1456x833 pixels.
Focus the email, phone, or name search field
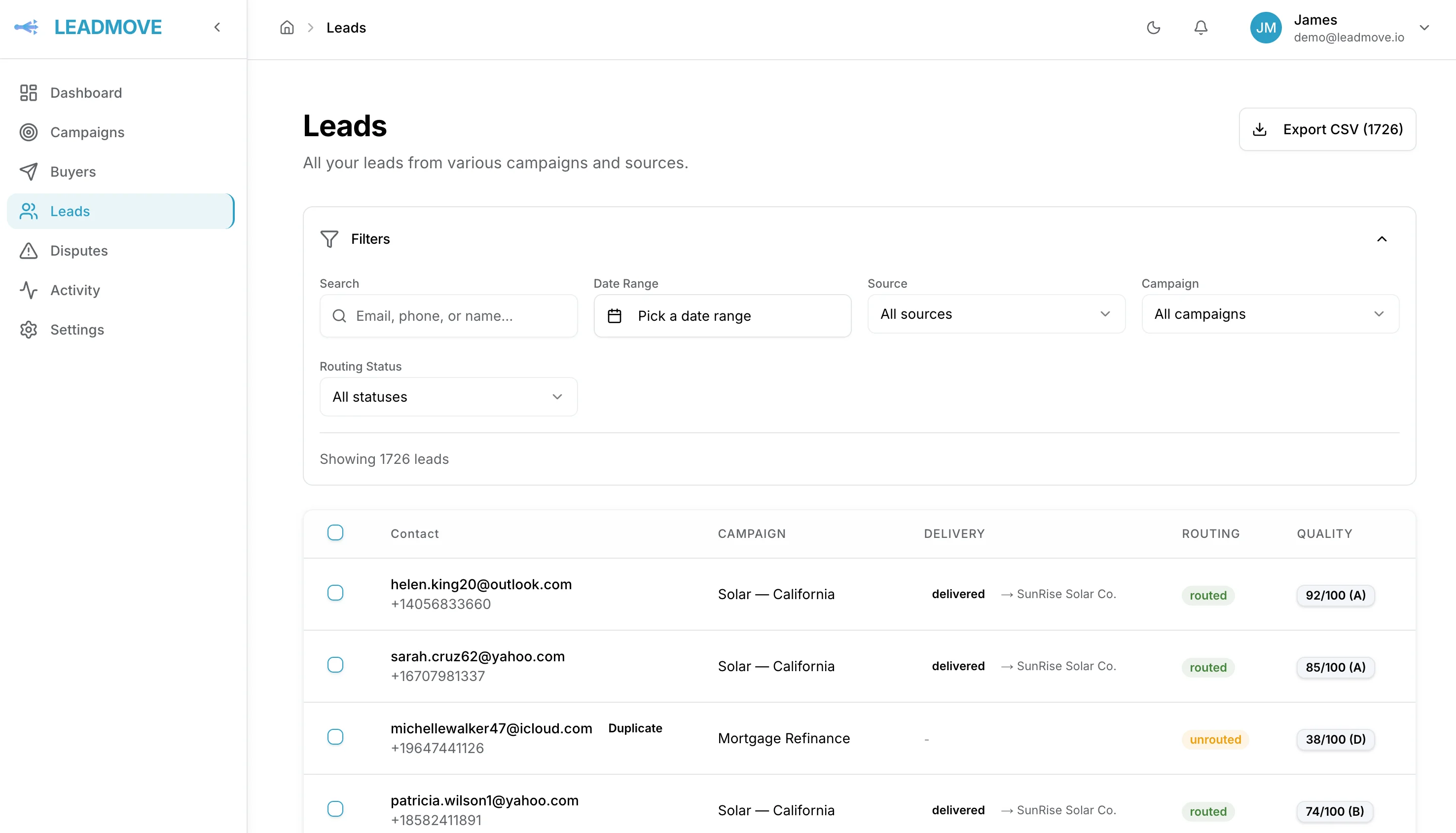(x=448, y=316)
